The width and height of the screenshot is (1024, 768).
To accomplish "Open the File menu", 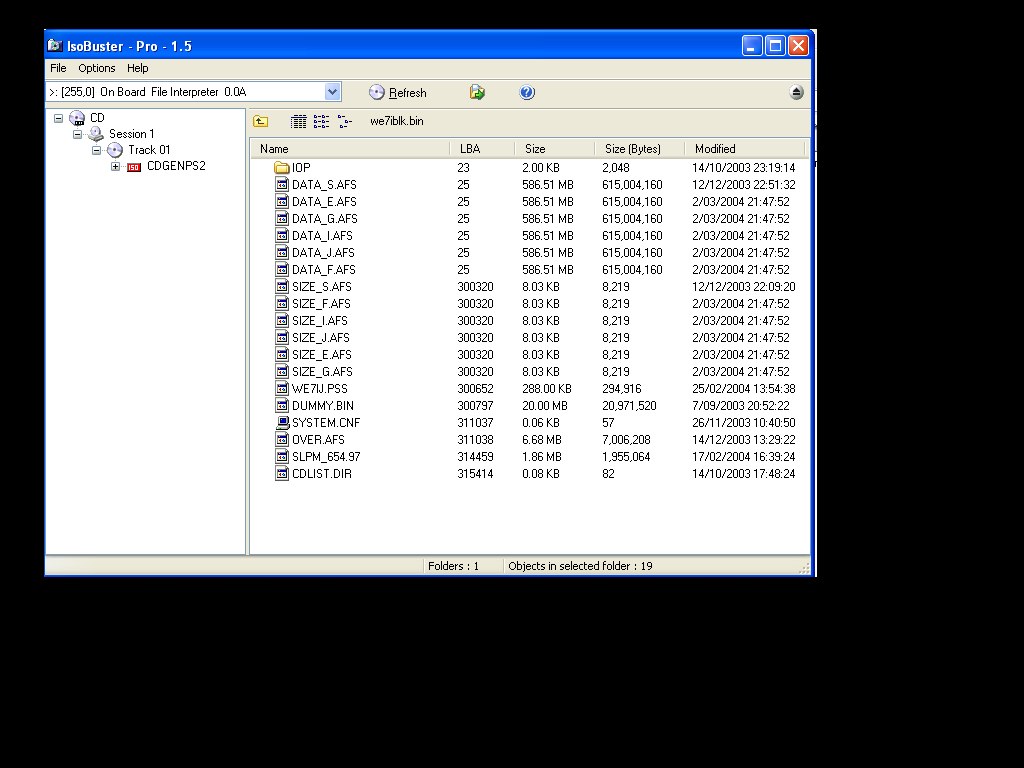I will pyautogui.click(x=58, y=68).
